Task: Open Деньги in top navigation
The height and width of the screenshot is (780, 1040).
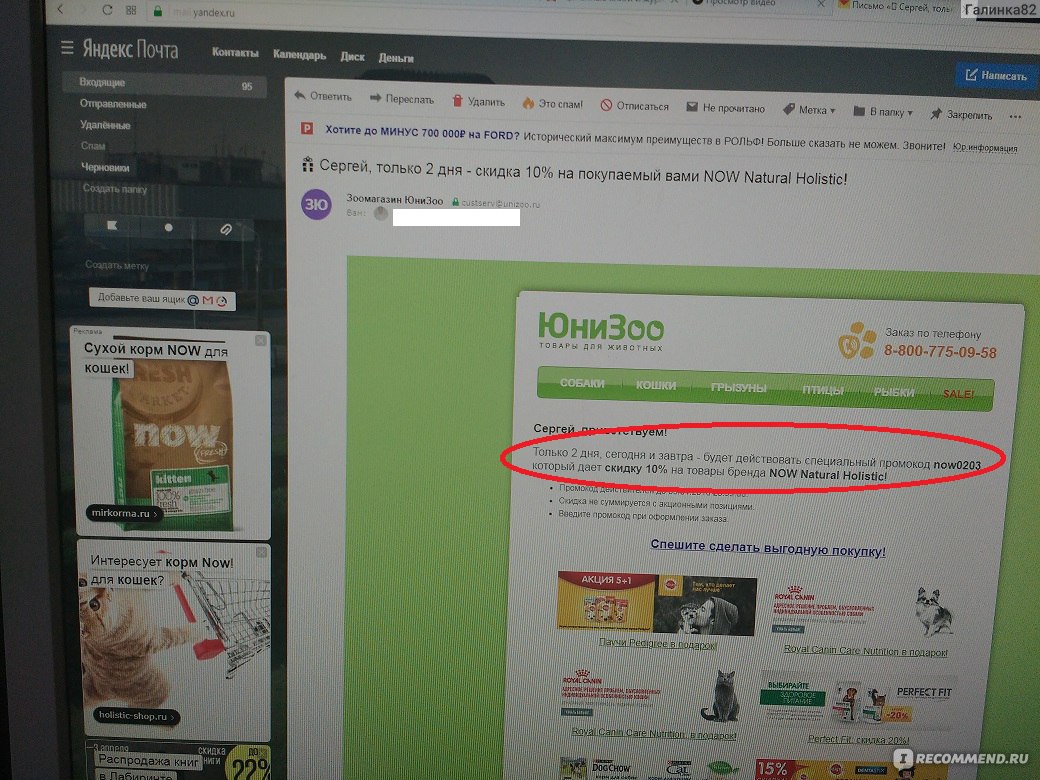Action: [x=396, y=58]
